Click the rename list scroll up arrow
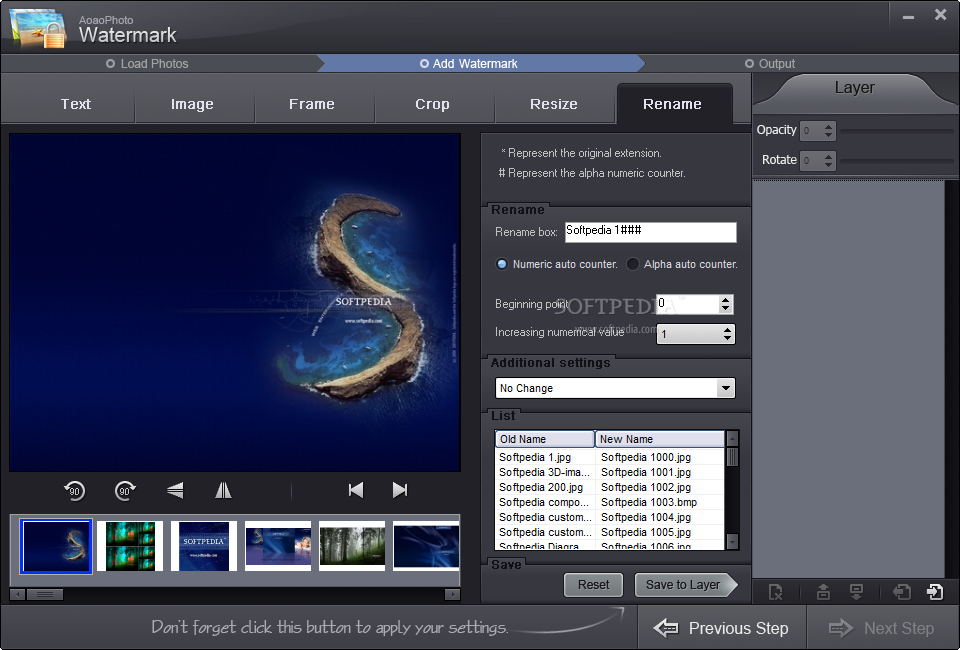 (732, 438)
